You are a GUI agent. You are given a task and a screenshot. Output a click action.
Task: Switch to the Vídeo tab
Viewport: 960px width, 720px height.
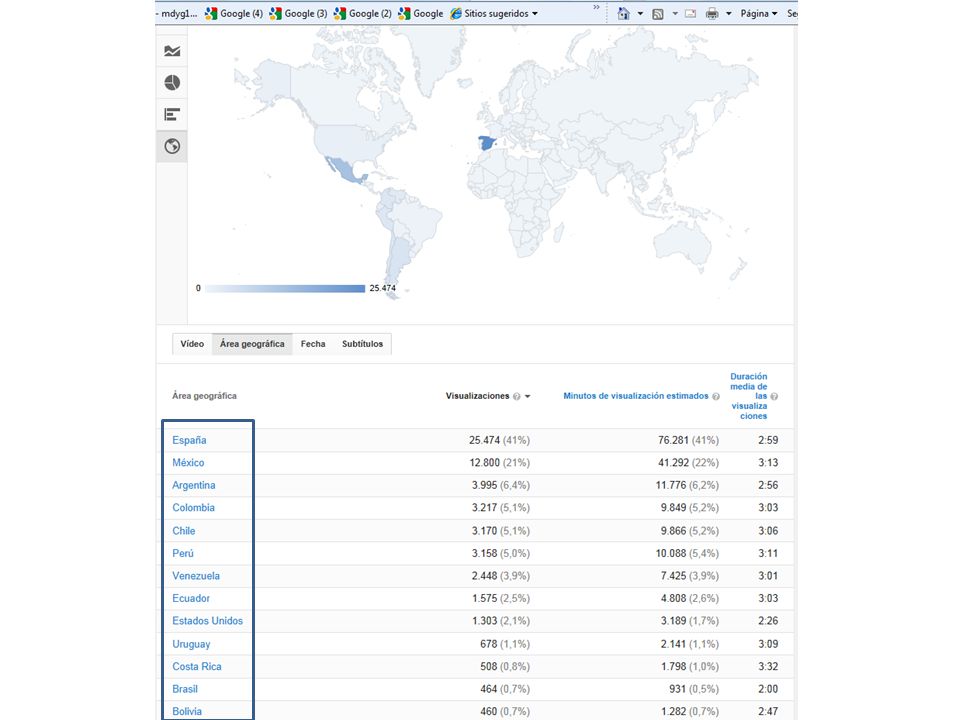click(x=192, y=344)
